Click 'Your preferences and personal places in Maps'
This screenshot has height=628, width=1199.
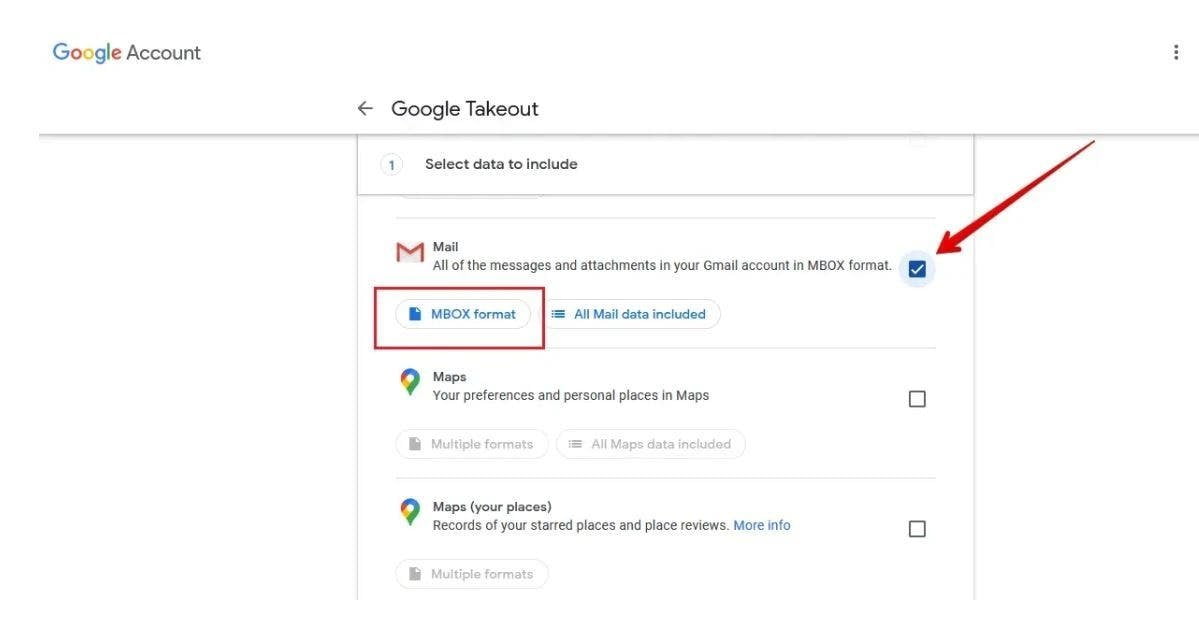(x=570, y=395)
